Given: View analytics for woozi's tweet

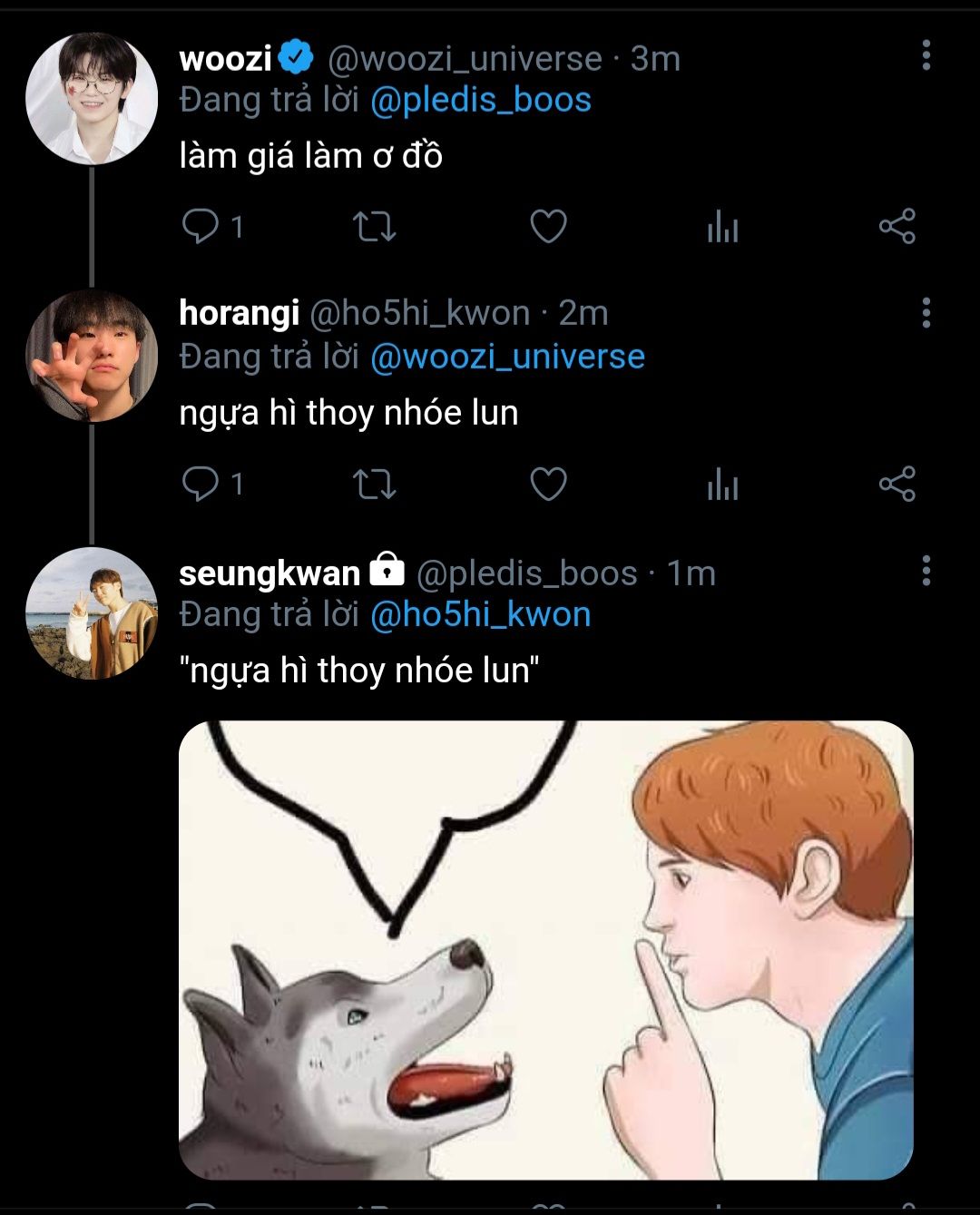Looking at the screenshot, I should (x=722, y=226).
